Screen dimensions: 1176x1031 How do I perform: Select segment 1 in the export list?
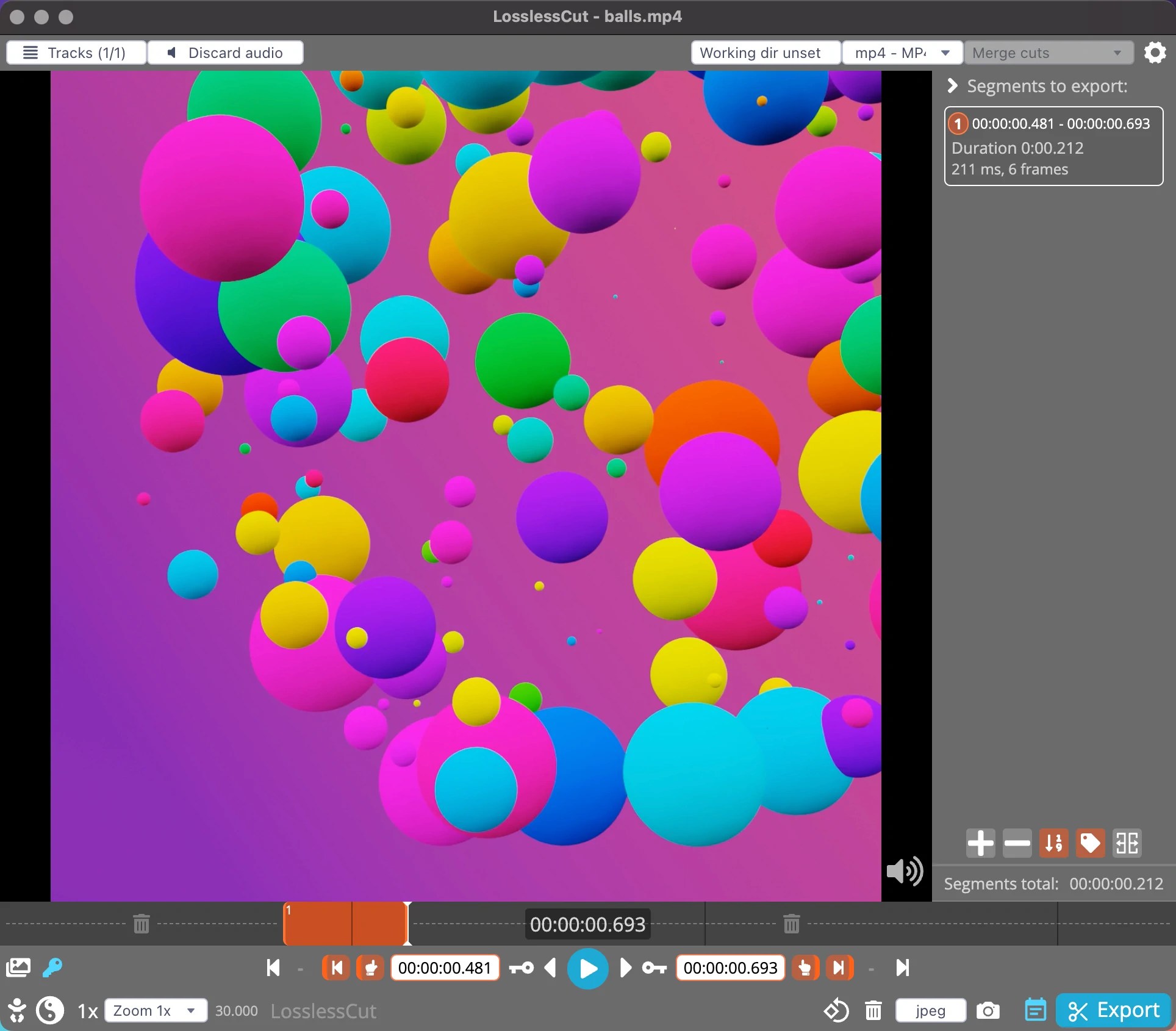(x=1053, y=146)
